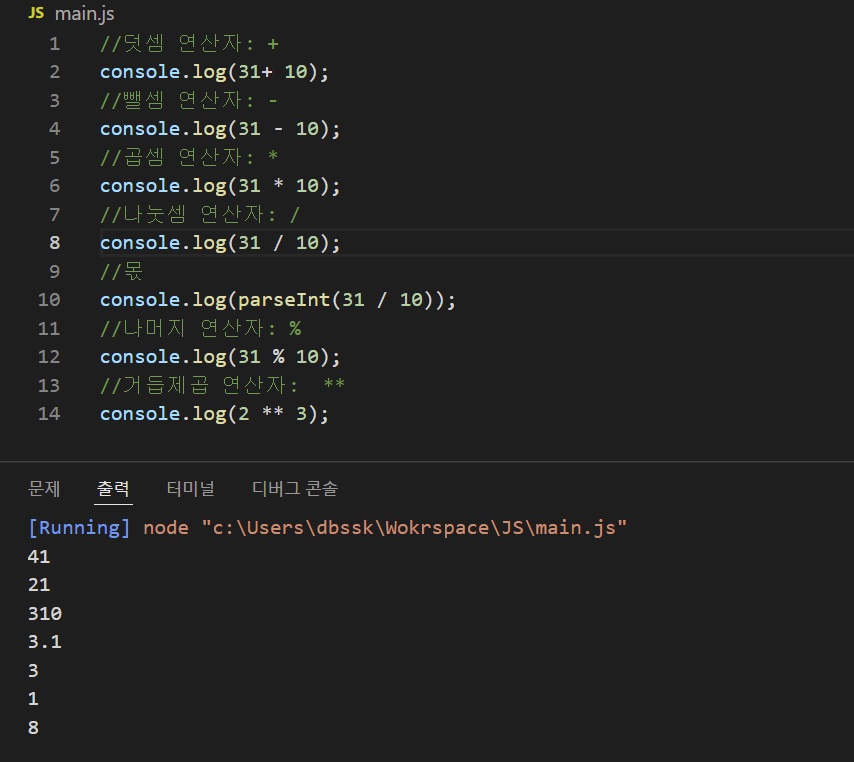Click the comment '//뺄셈 연산자: -'
The width and height of the screenshot is (854, 762).
point(189,100)
